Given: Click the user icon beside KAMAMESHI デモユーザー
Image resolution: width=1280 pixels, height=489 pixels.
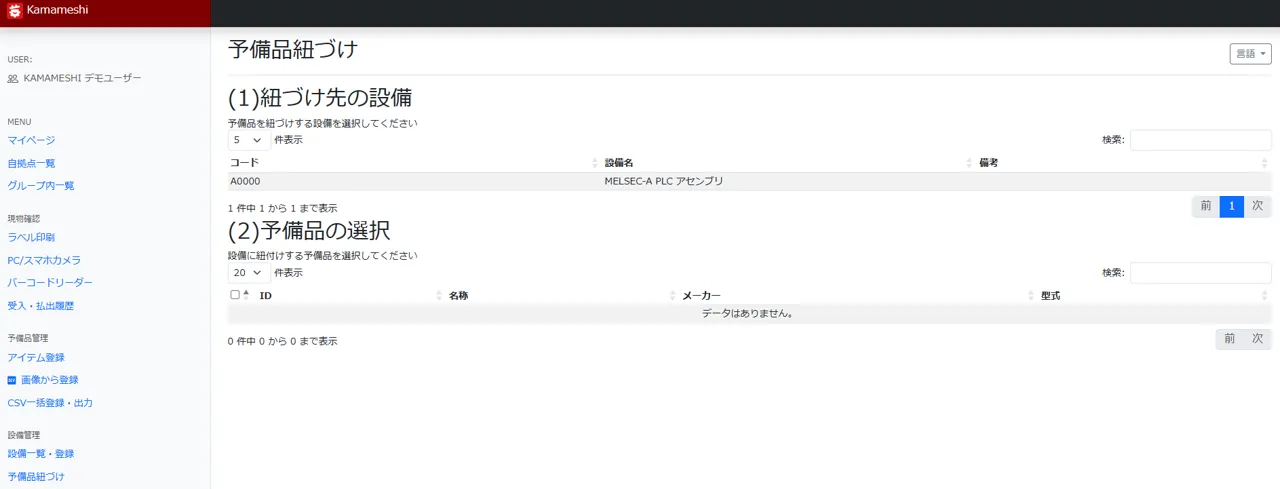Looking at the screenshot, I should point(13,78).
